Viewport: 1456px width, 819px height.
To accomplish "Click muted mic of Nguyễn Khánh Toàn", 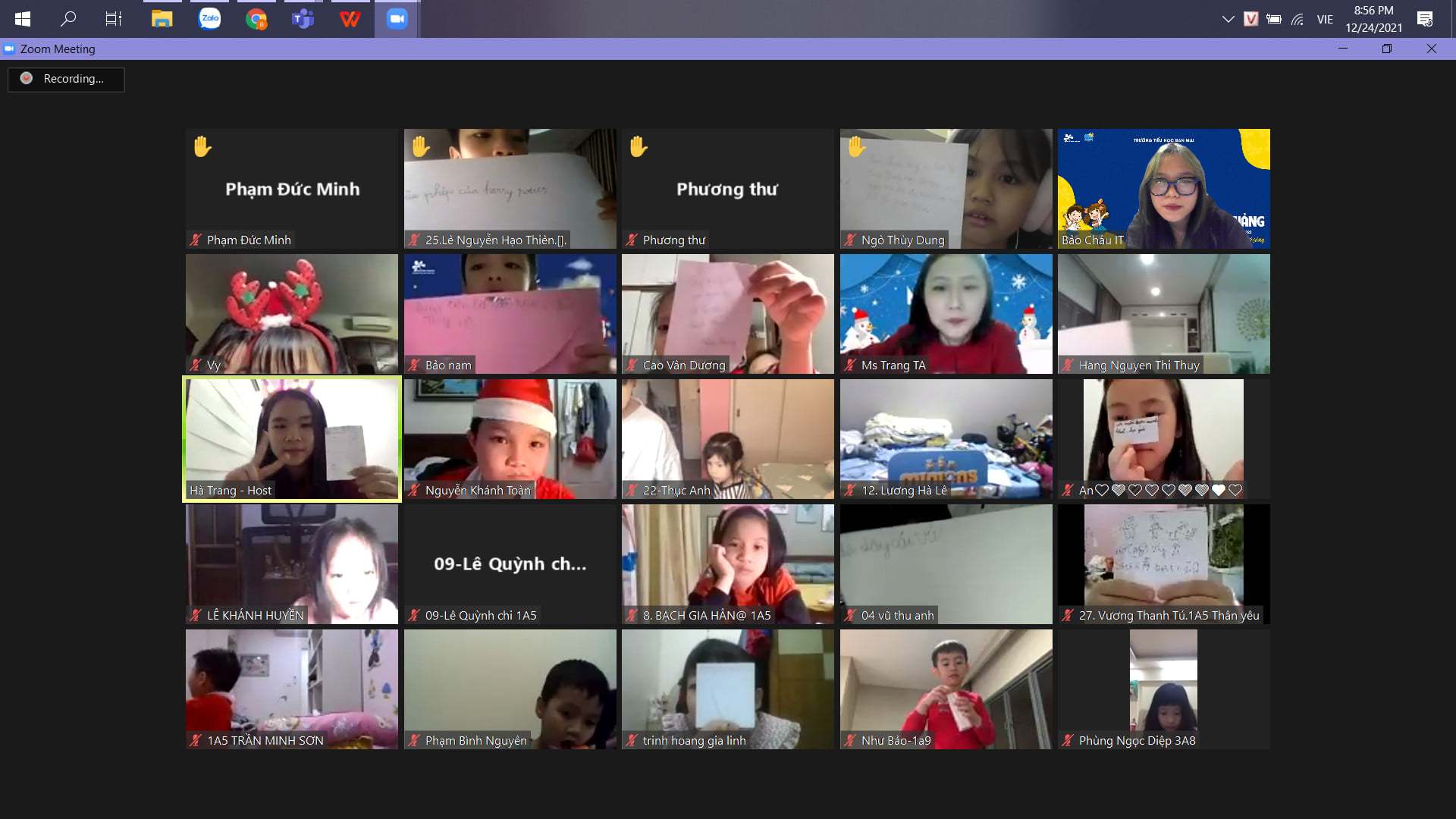I will pyautogui.click(x=414, y=491).
